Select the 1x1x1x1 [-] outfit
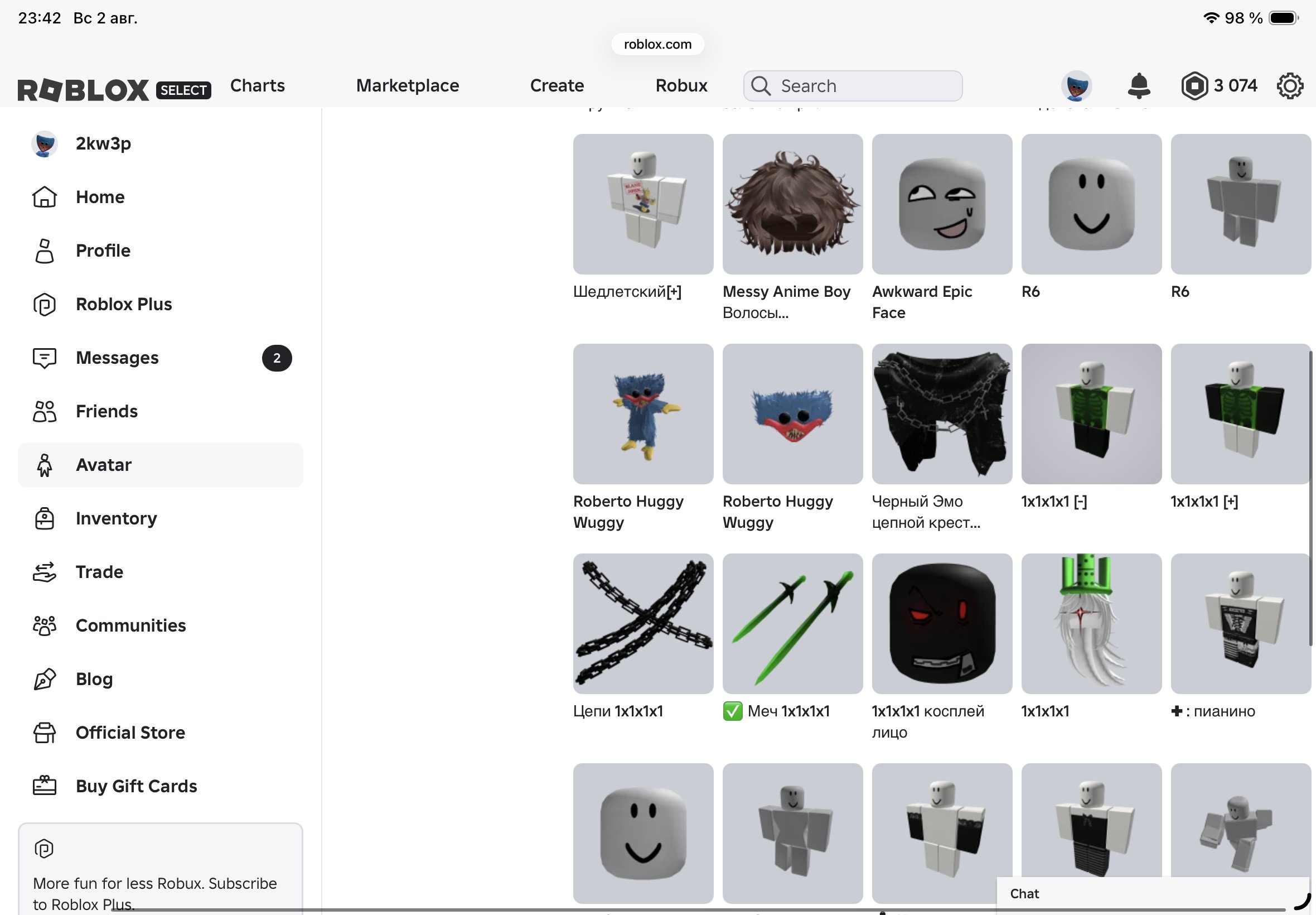Screen dimensions: 1316x915 coord(1091,414)
